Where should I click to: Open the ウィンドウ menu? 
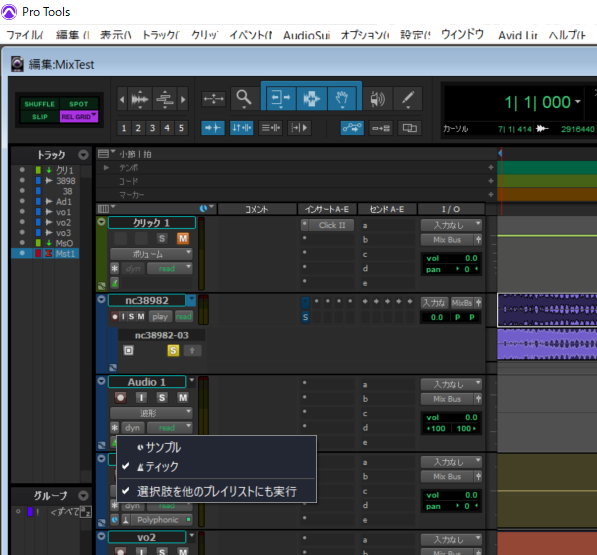pyautogui.click(x=462, y=35)
